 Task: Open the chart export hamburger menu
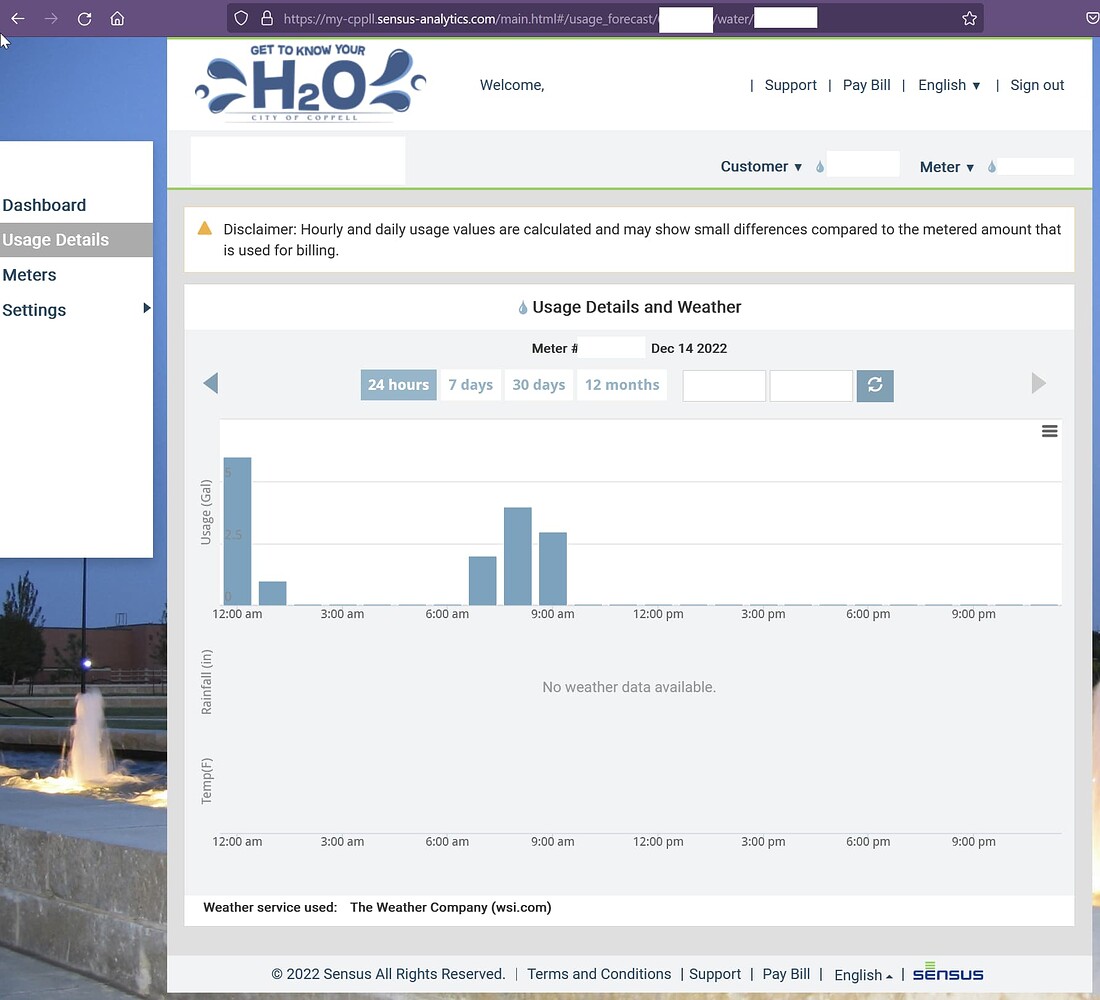[1049, 431]
